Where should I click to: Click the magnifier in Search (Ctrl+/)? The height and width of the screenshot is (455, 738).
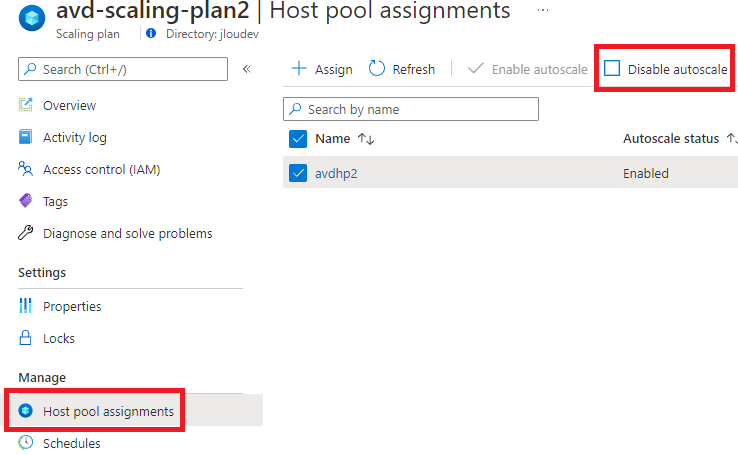(x=30, y=69)
